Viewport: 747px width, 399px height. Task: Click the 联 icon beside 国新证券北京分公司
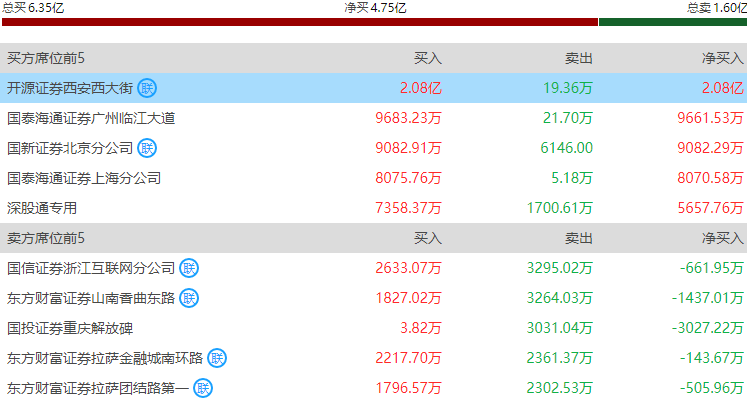(x=147, y=148)
